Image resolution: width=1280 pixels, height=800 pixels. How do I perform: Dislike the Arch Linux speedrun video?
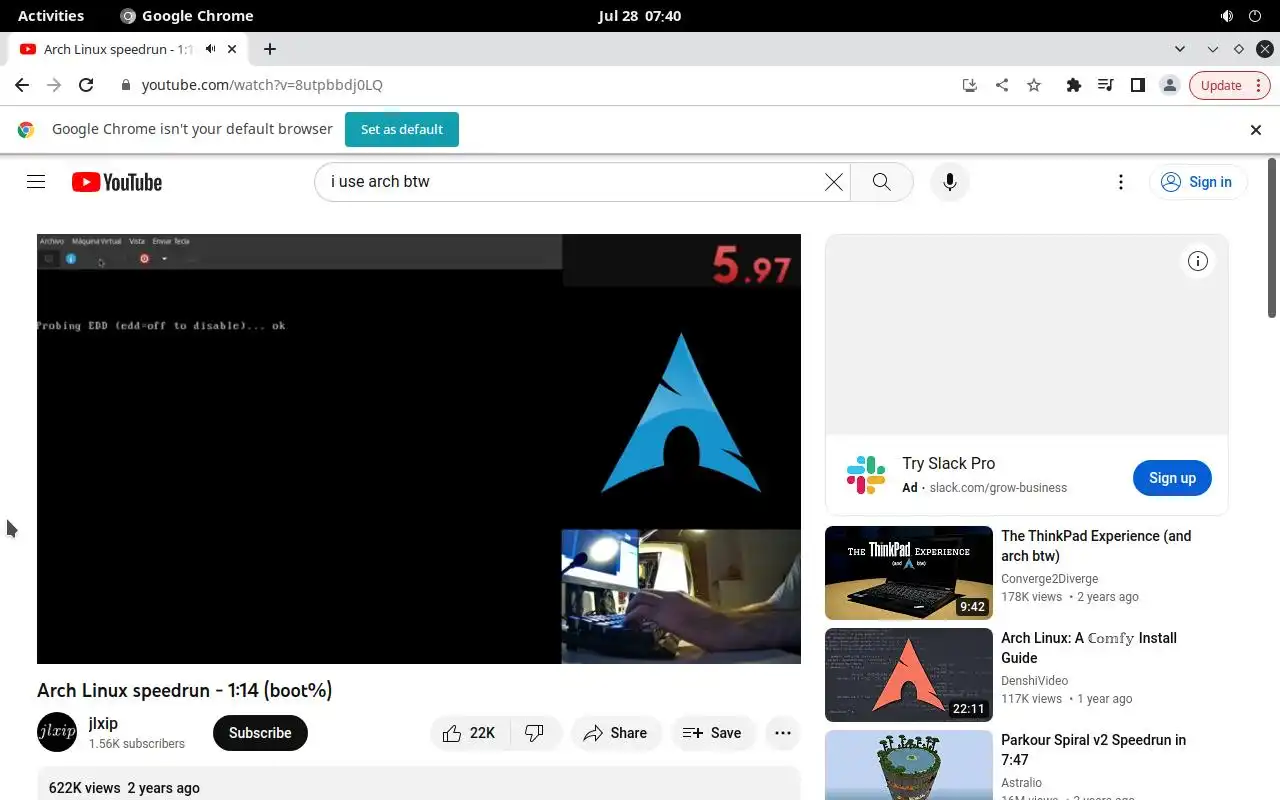(x=535, y=733)
